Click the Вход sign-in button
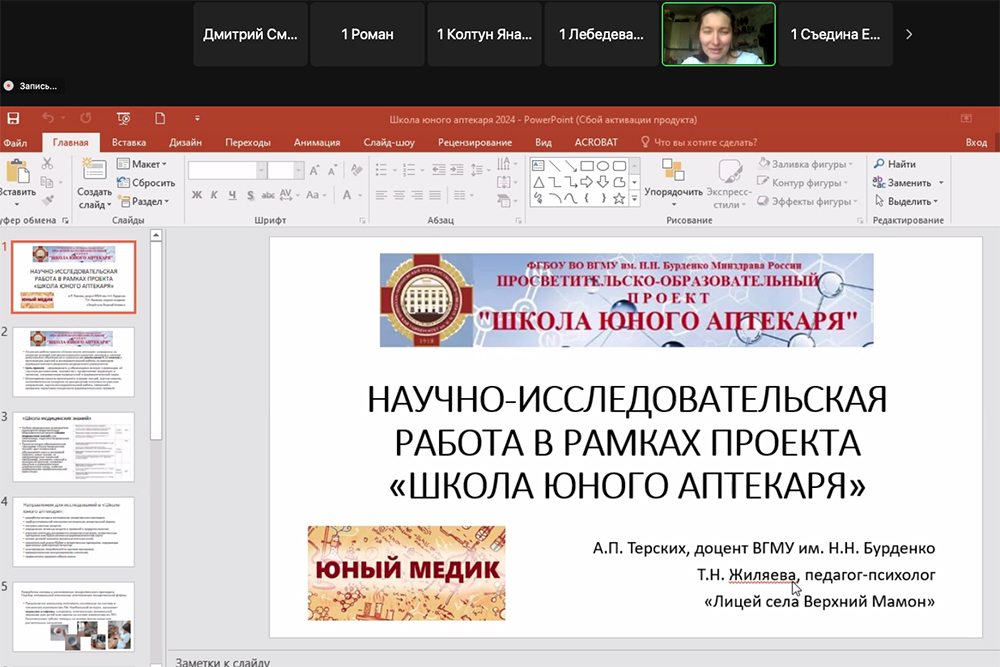The height and width of the screenshot is (667, 1000). point(976,142)
